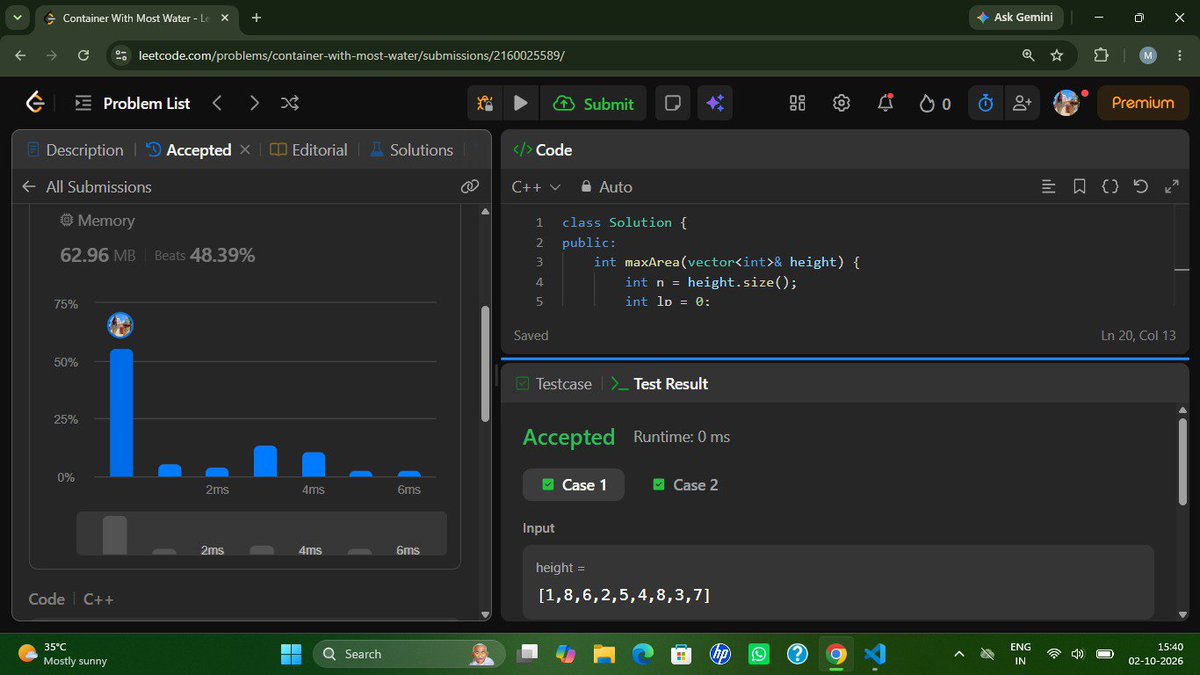Click the format code lines icon
The image size is (1200, 675).
[x=1048, y=187]
